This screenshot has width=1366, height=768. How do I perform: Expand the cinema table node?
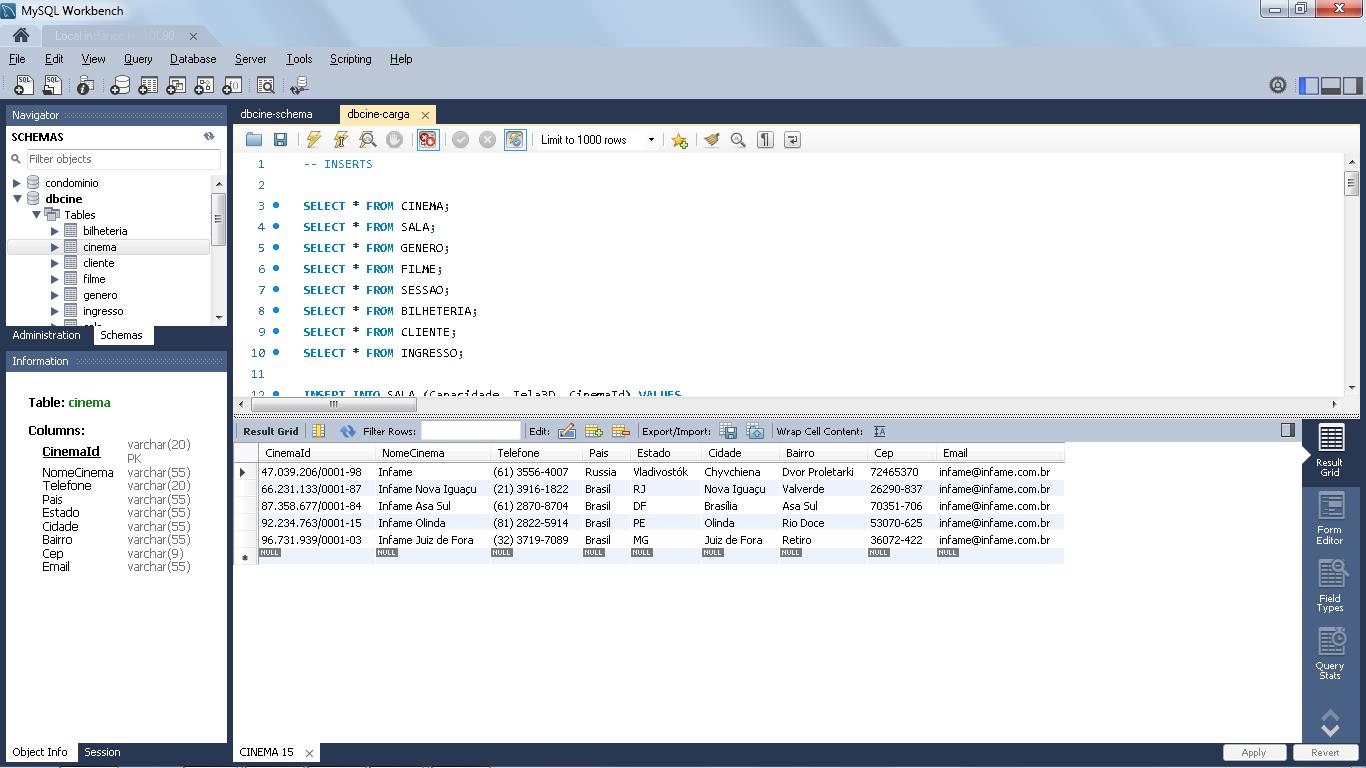click(55, 247)
